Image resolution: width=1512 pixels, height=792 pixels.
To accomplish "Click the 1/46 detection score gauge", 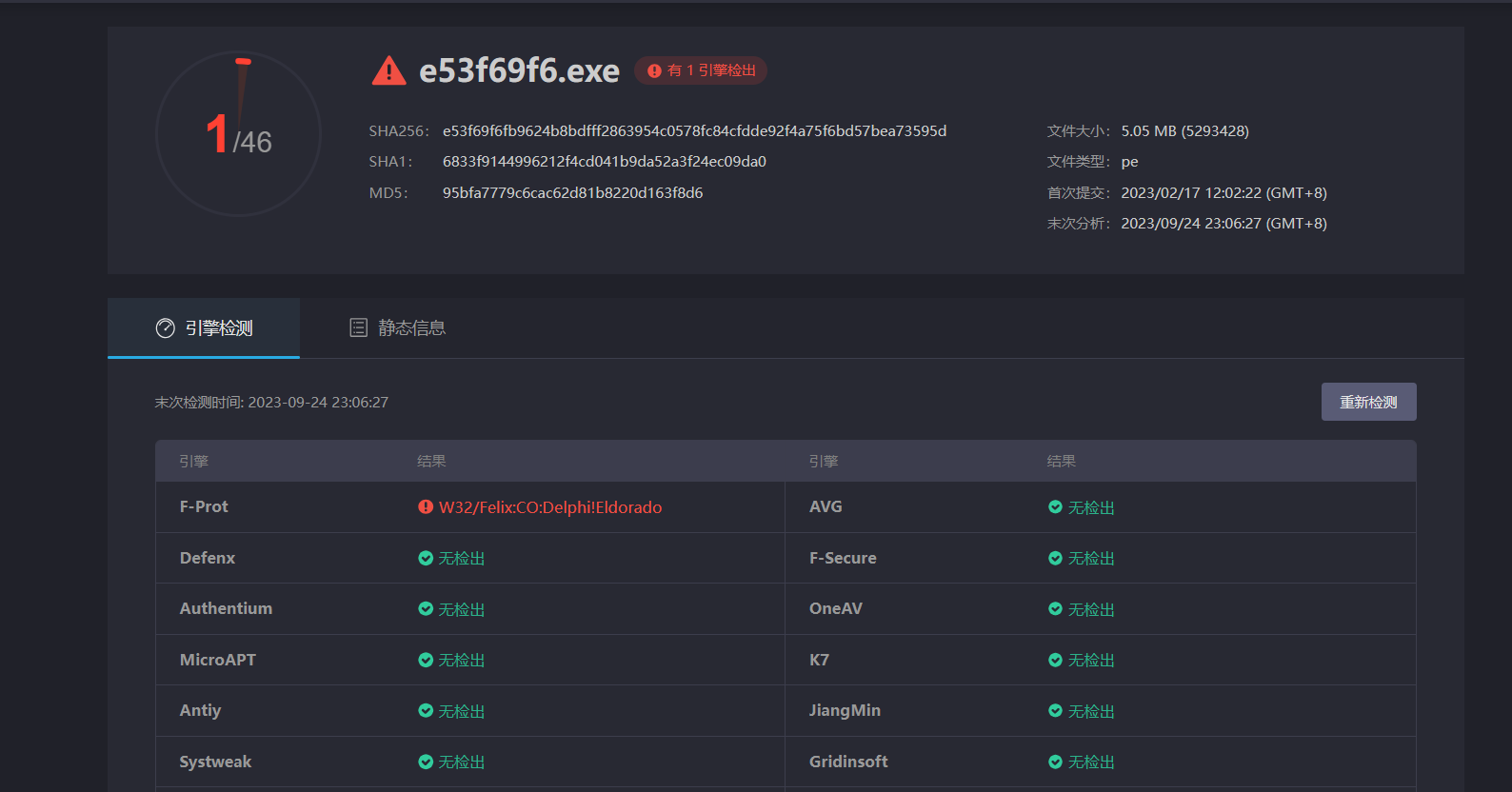I will [238, 133].
